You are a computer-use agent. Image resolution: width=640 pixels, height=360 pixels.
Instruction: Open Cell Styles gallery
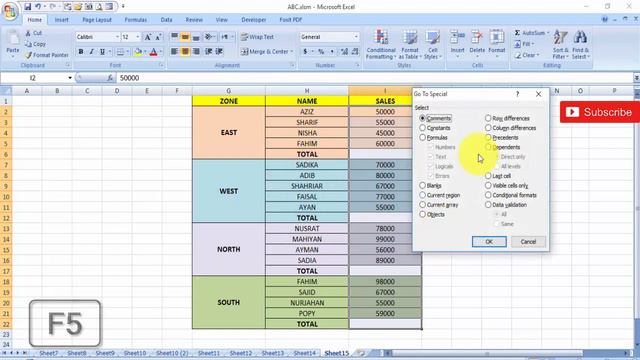click(x=432, y=45)
